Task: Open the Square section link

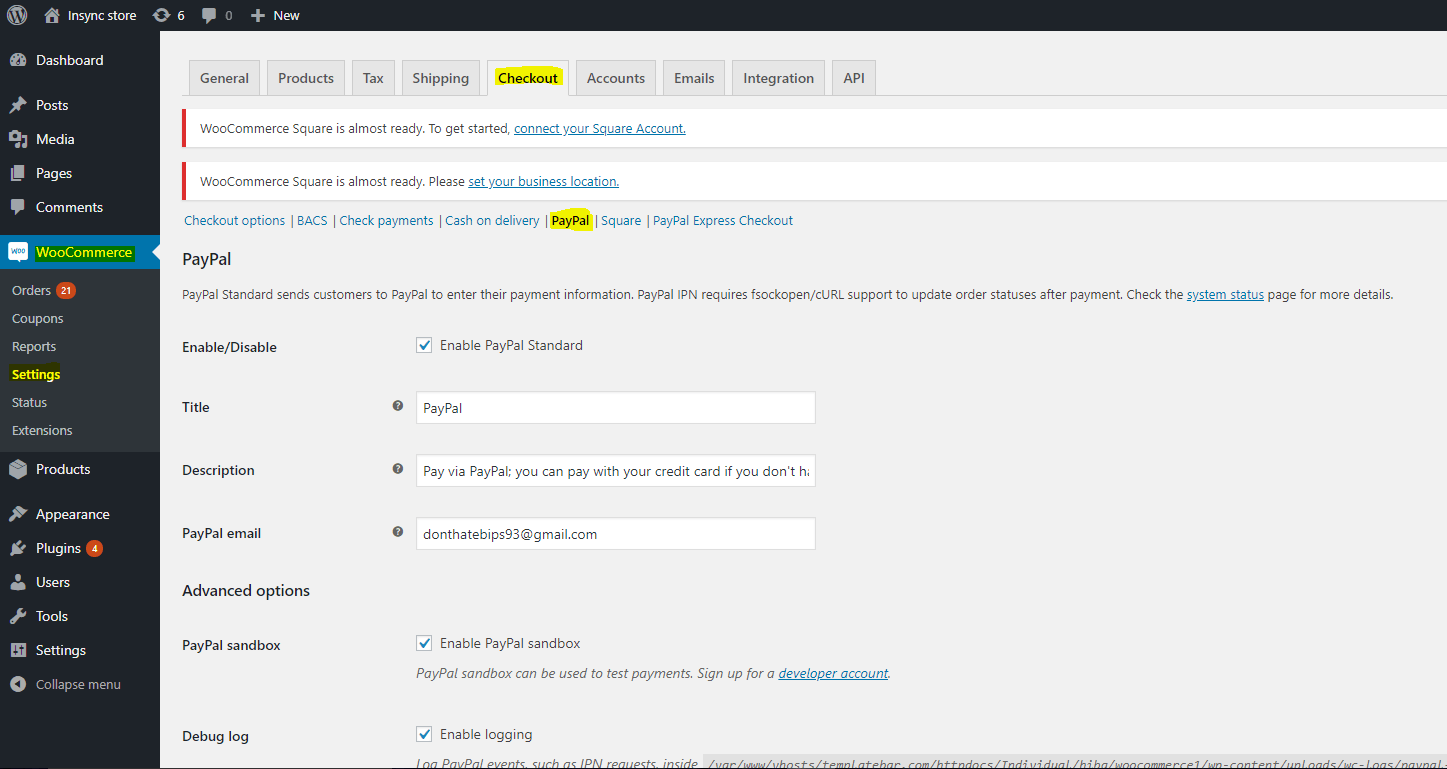Action: pos(621,220)
